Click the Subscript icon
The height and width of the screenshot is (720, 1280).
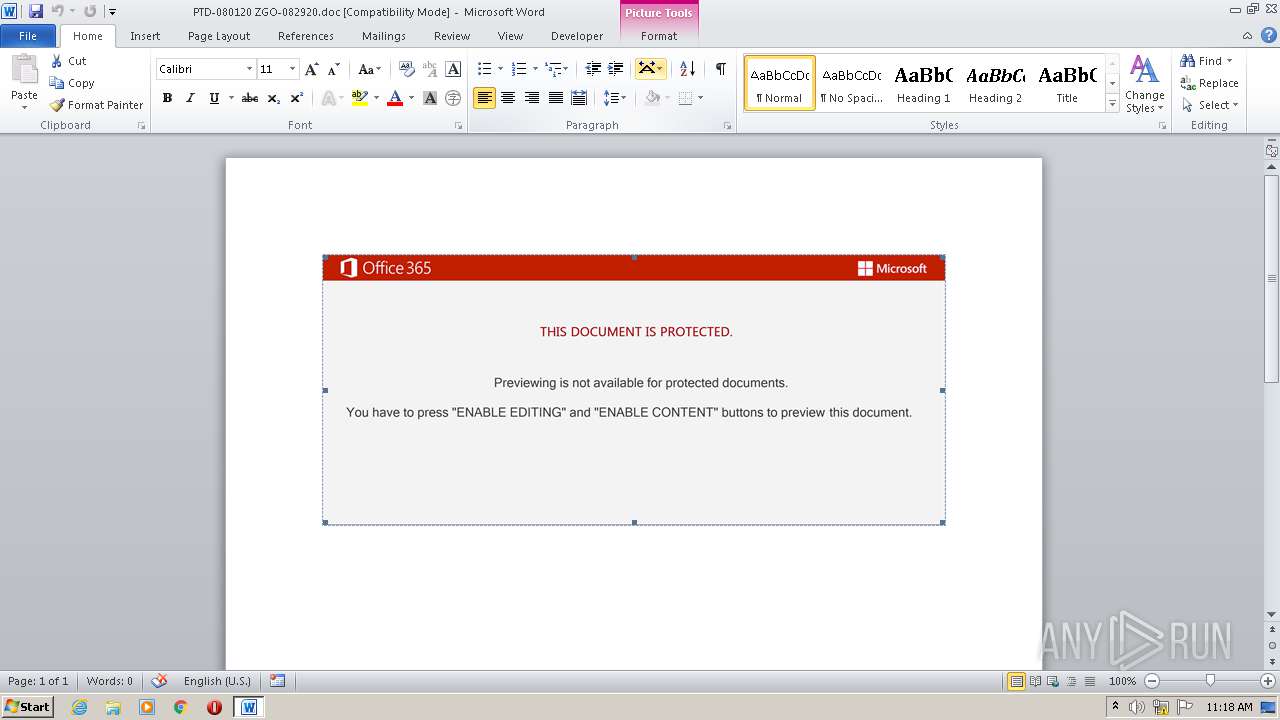pyautogui.click(x=274, y=98)
